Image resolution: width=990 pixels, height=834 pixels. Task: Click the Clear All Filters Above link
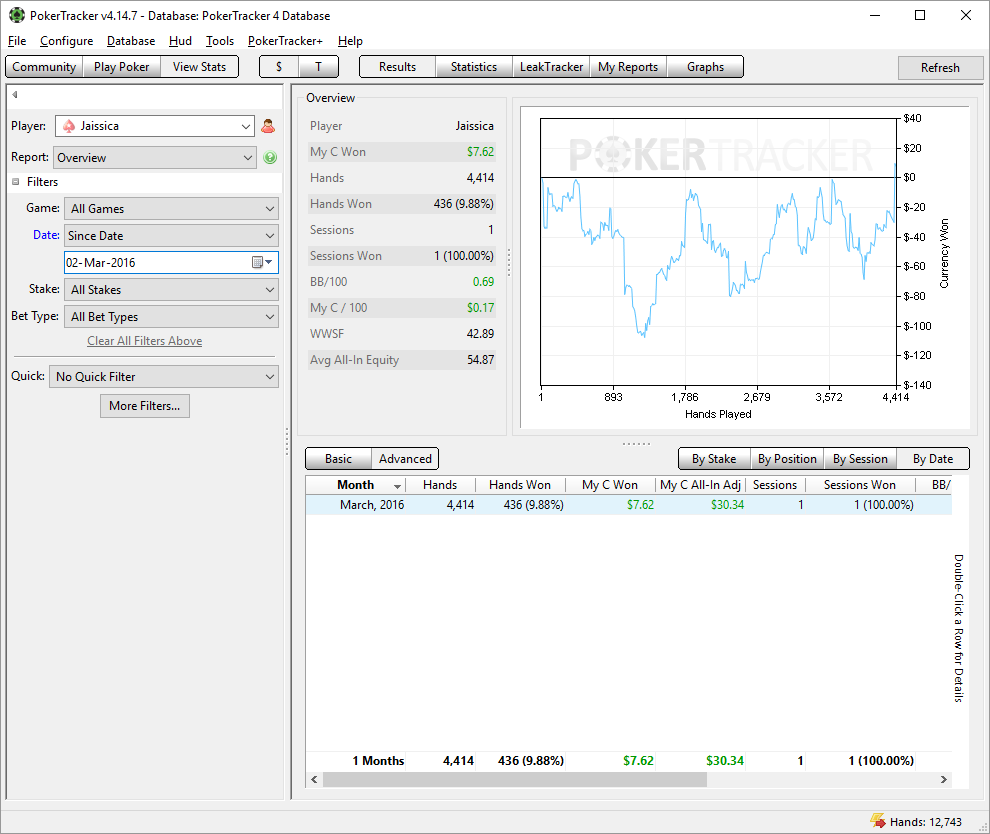coord(145,341)
